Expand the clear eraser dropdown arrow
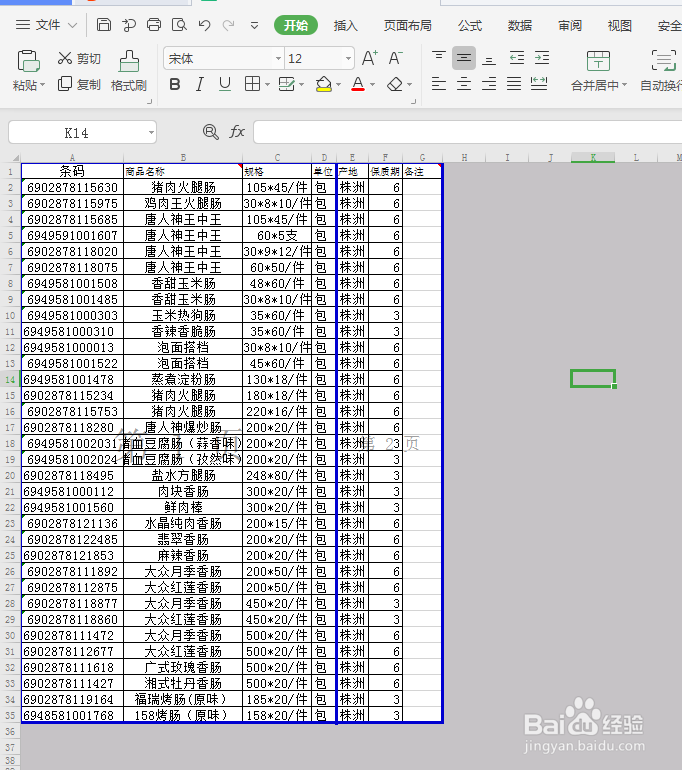 [x=409, y=84]
